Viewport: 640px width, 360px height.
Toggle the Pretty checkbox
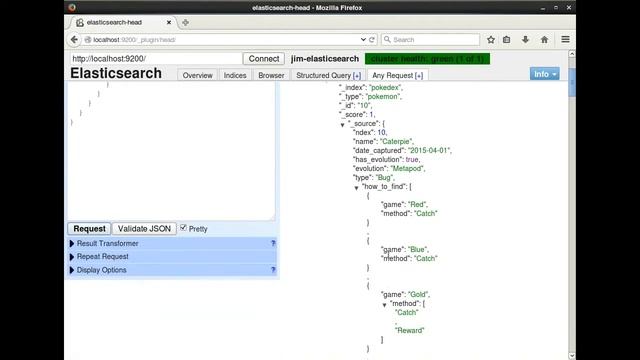click(183, 228)
